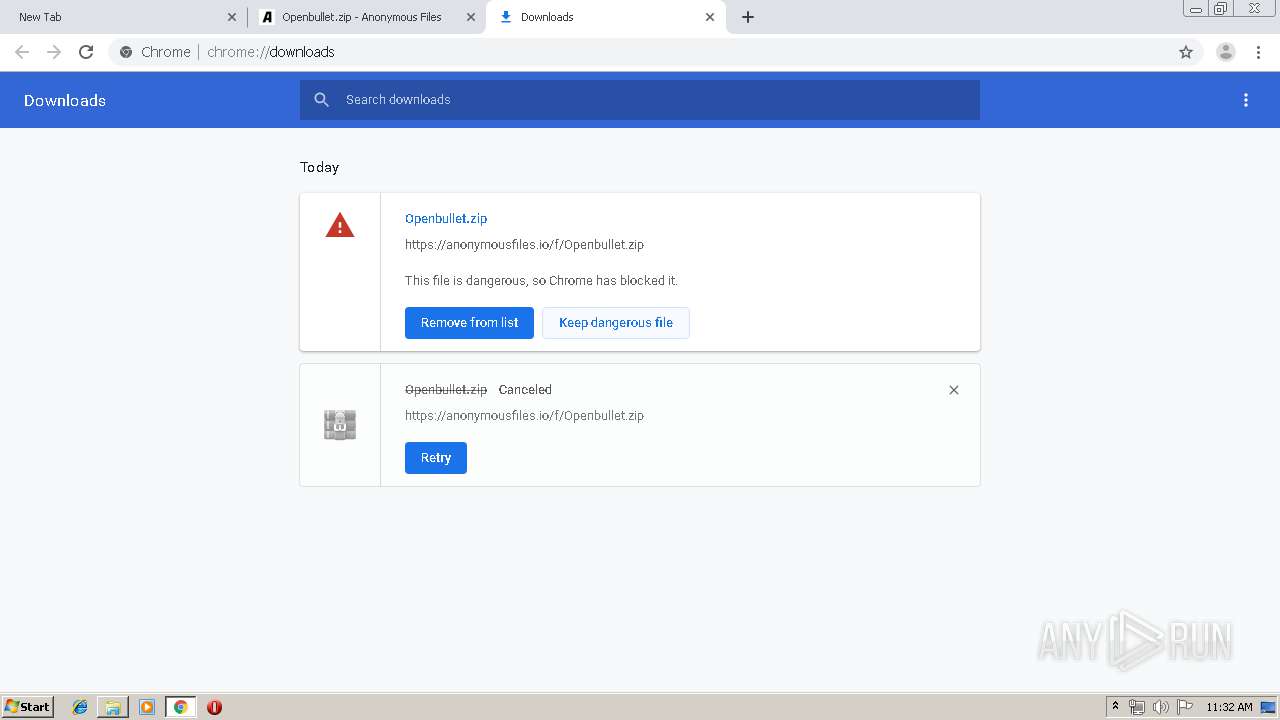
Task: Close the Anonymous Files tab
Action: [471, 17]
